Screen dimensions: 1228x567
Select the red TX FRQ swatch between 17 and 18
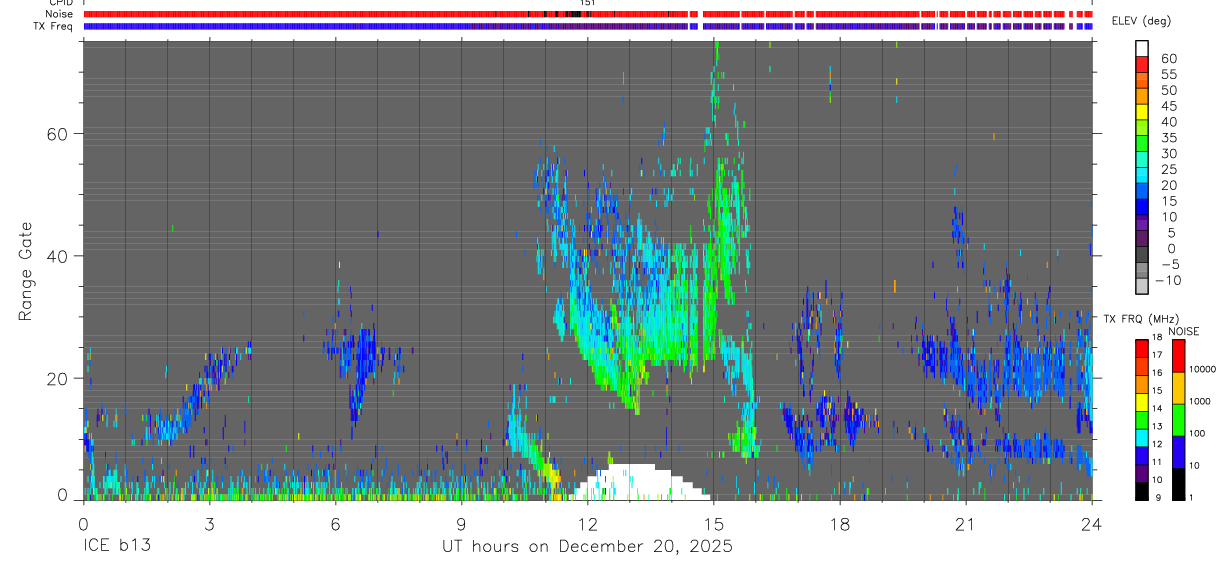(x=1142, y=347)
